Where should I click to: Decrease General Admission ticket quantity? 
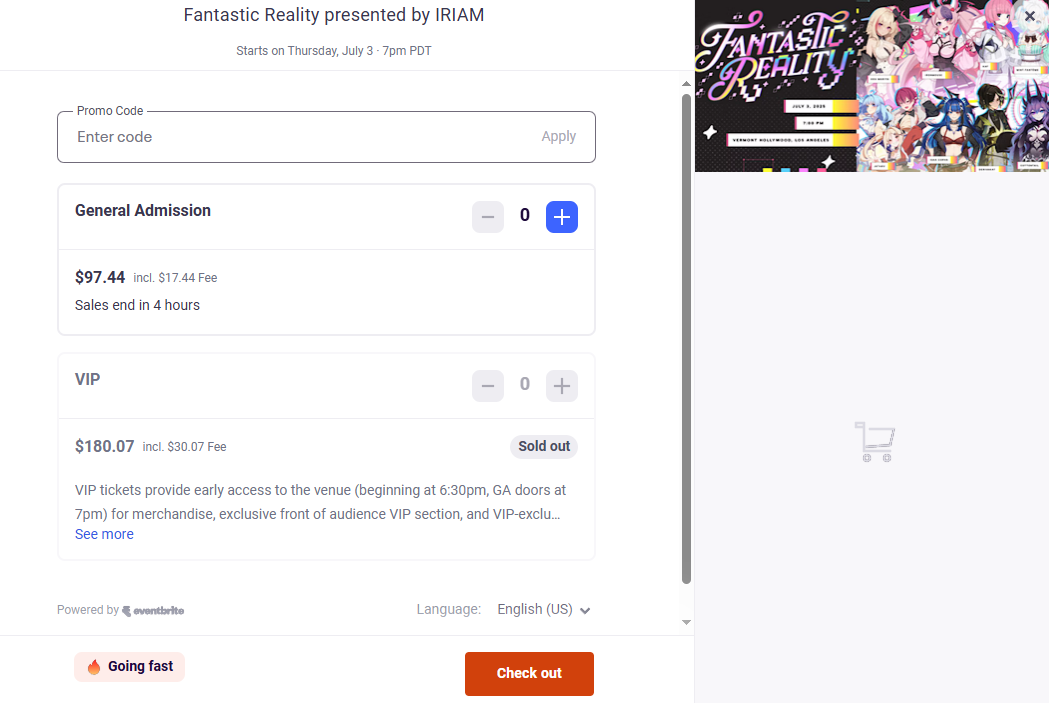tap(488, 217)
